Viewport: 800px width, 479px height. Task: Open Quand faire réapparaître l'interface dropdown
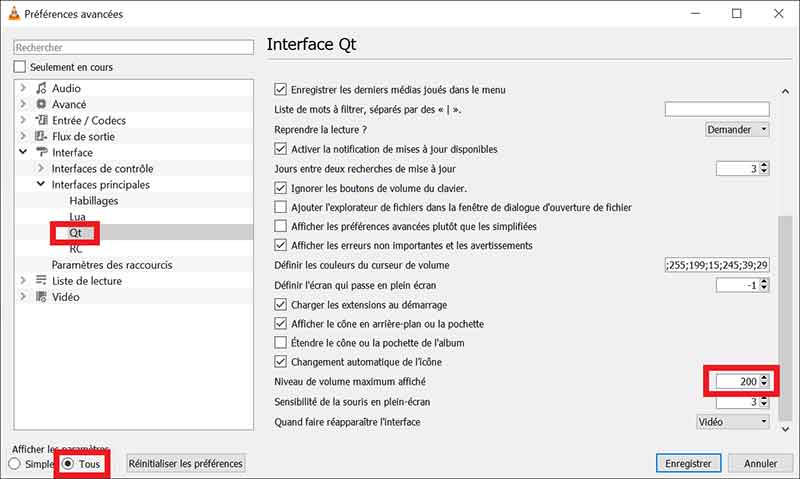[x=733, y=422]
